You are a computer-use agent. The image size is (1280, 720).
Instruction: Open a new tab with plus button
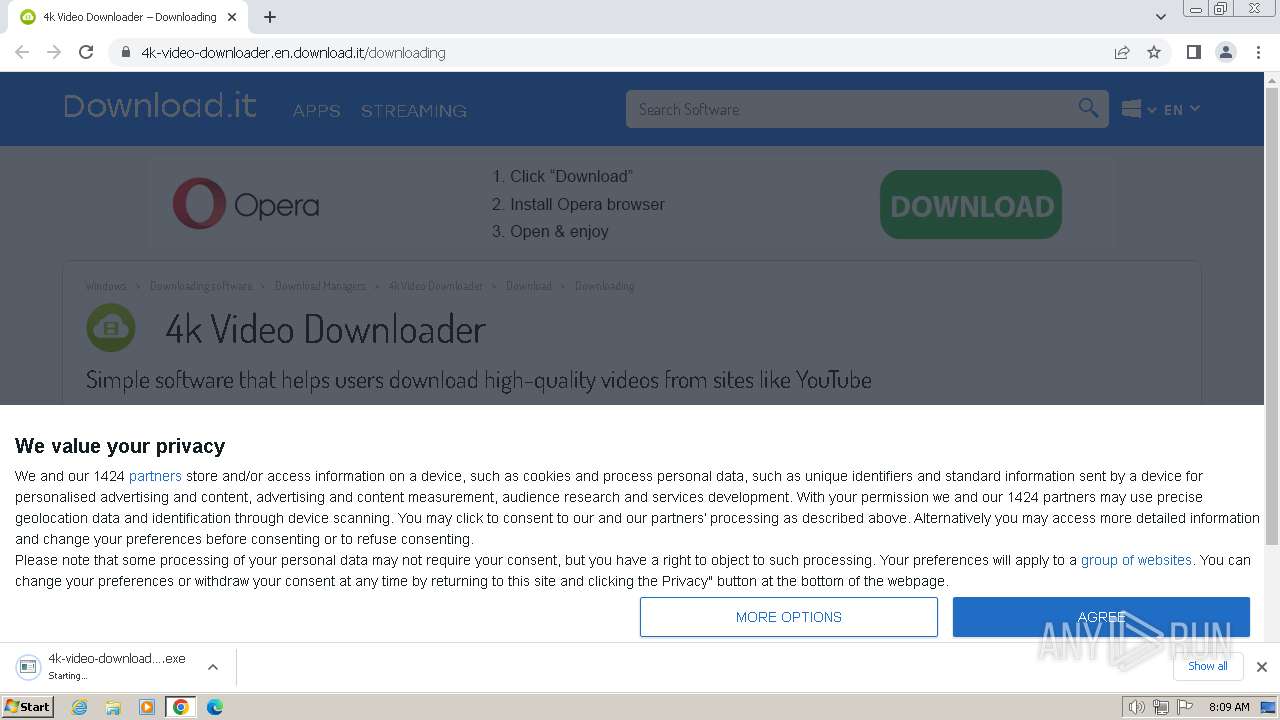click(270, 17)
